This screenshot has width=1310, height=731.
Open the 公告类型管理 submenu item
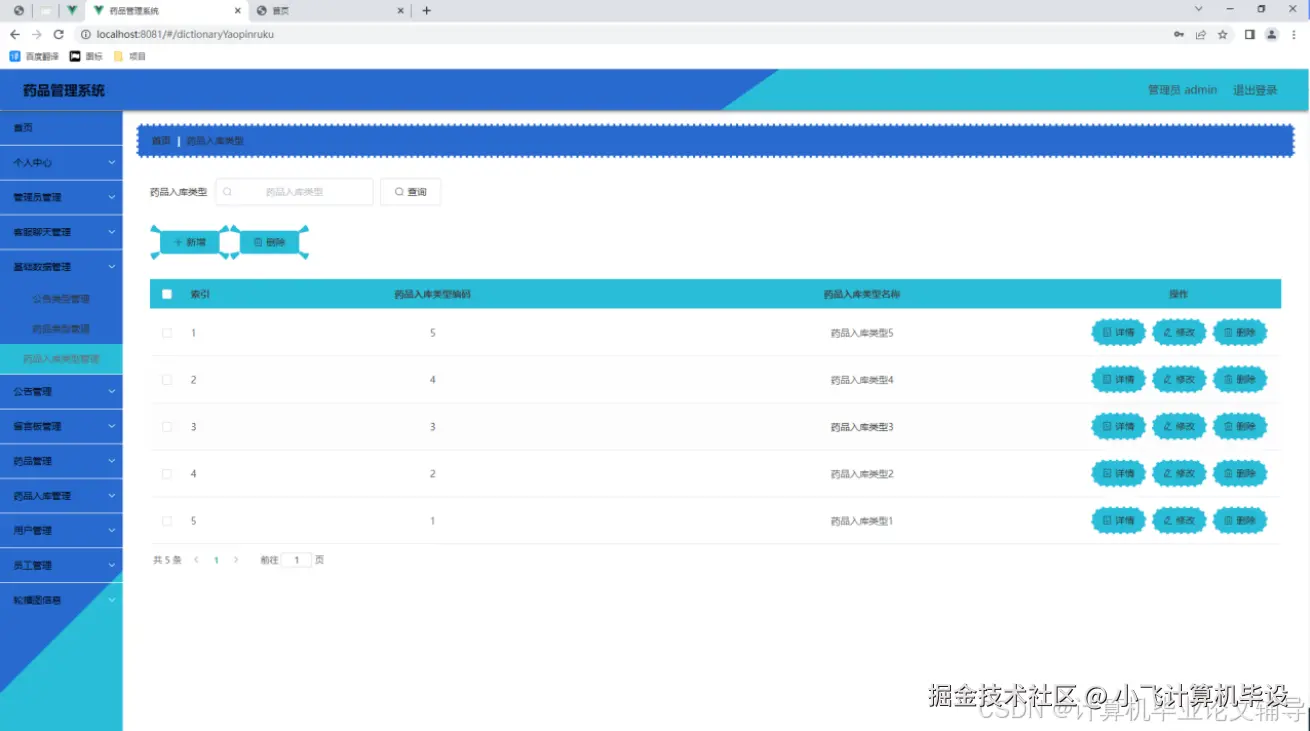[x=61, y=299]
